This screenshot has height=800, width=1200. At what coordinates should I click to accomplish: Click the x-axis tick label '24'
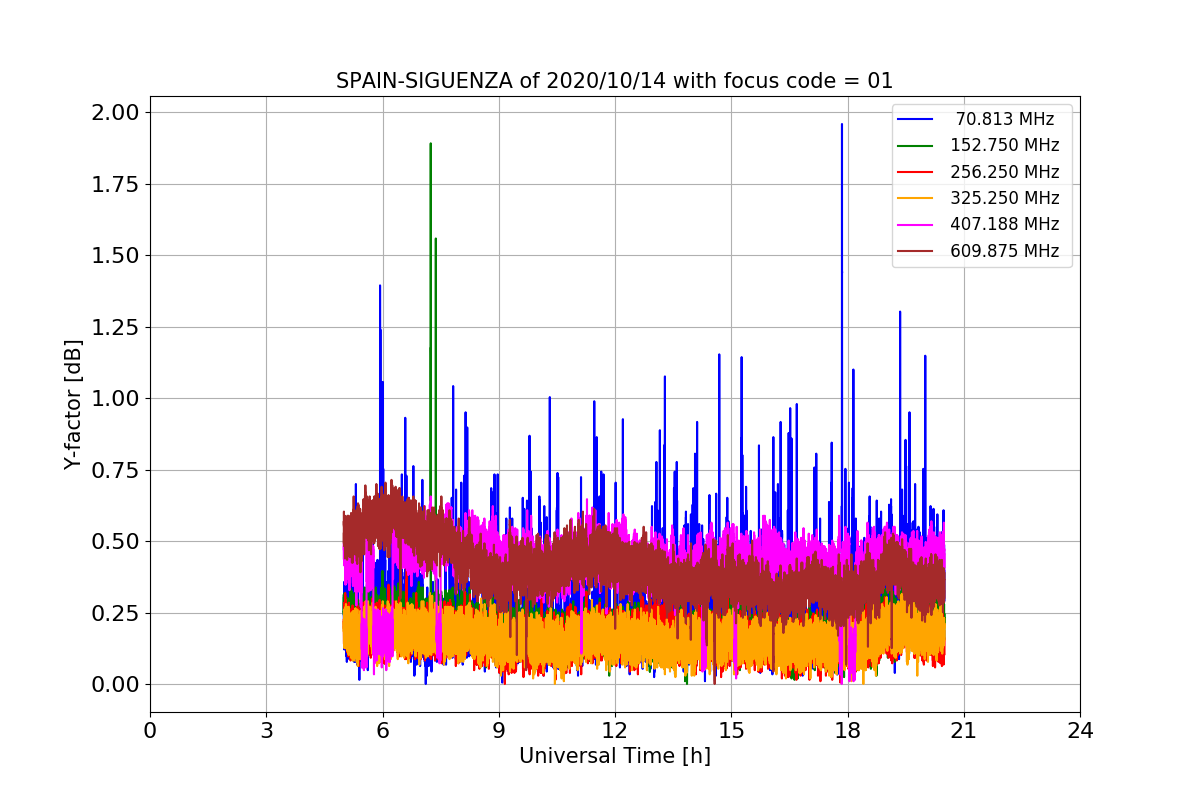coord(1080,731)
